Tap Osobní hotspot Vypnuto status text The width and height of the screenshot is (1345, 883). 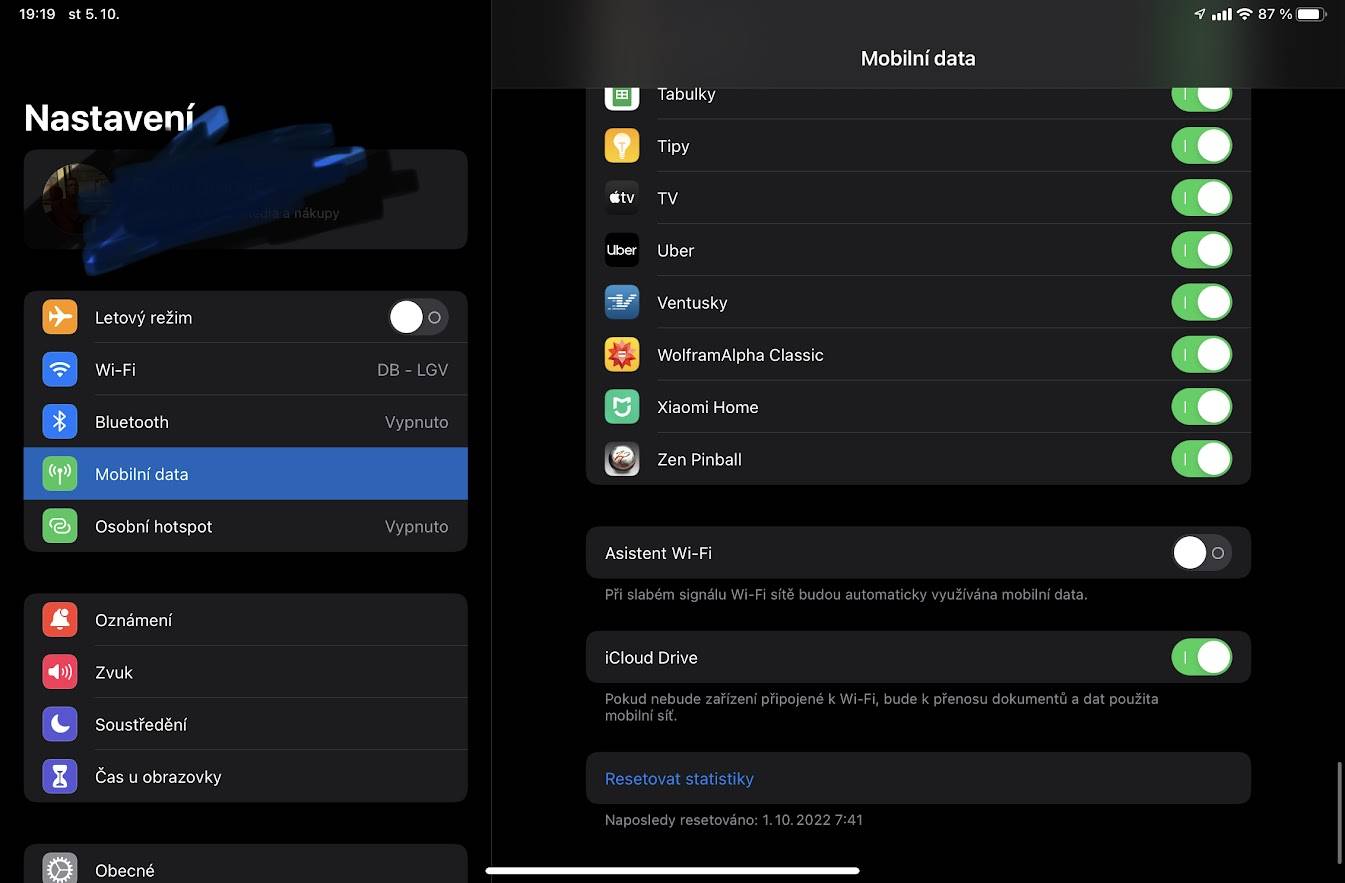click(416, 526)
